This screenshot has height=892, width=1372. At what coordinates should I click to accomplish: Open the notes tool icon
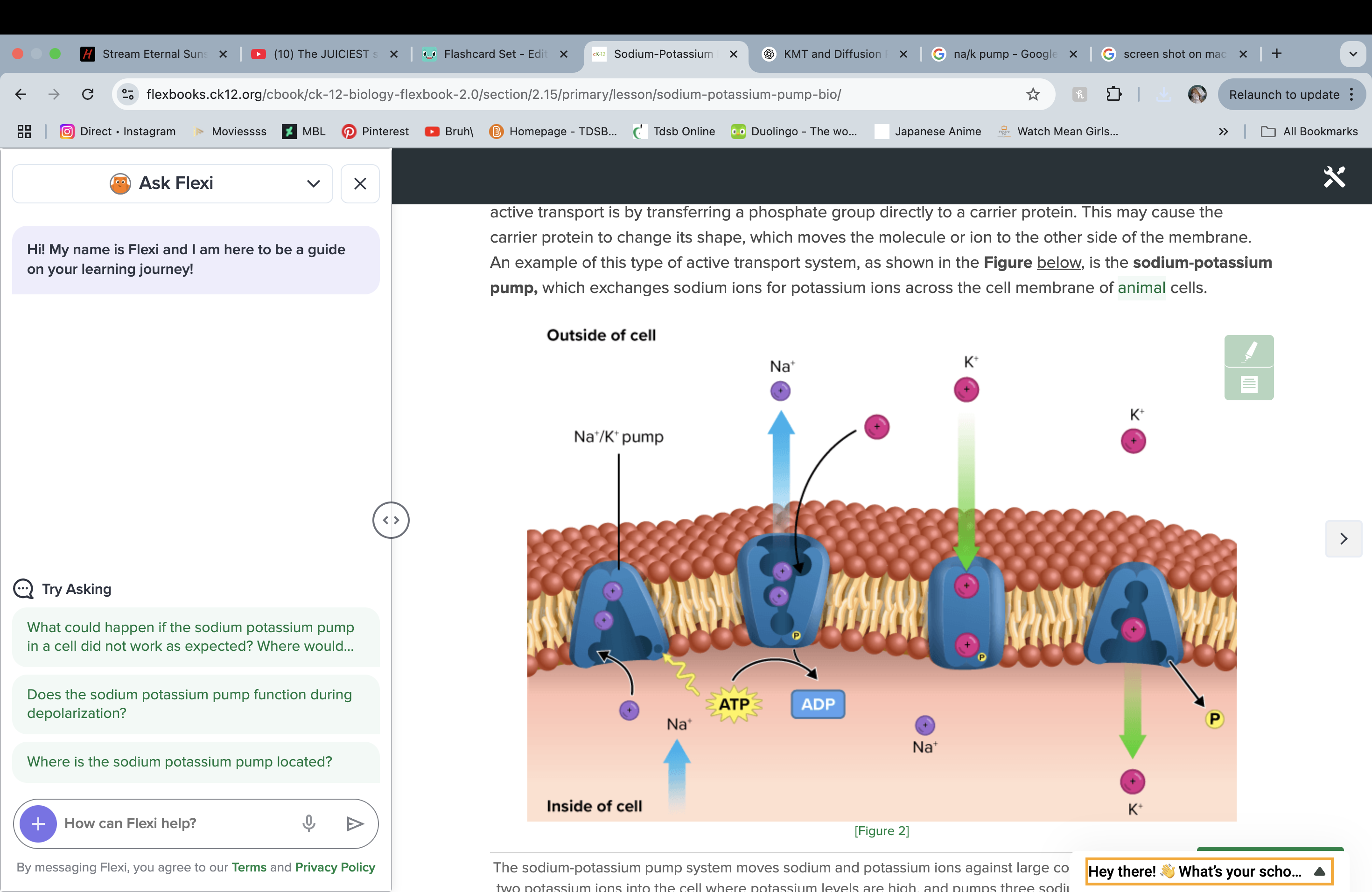[1249, 384]
